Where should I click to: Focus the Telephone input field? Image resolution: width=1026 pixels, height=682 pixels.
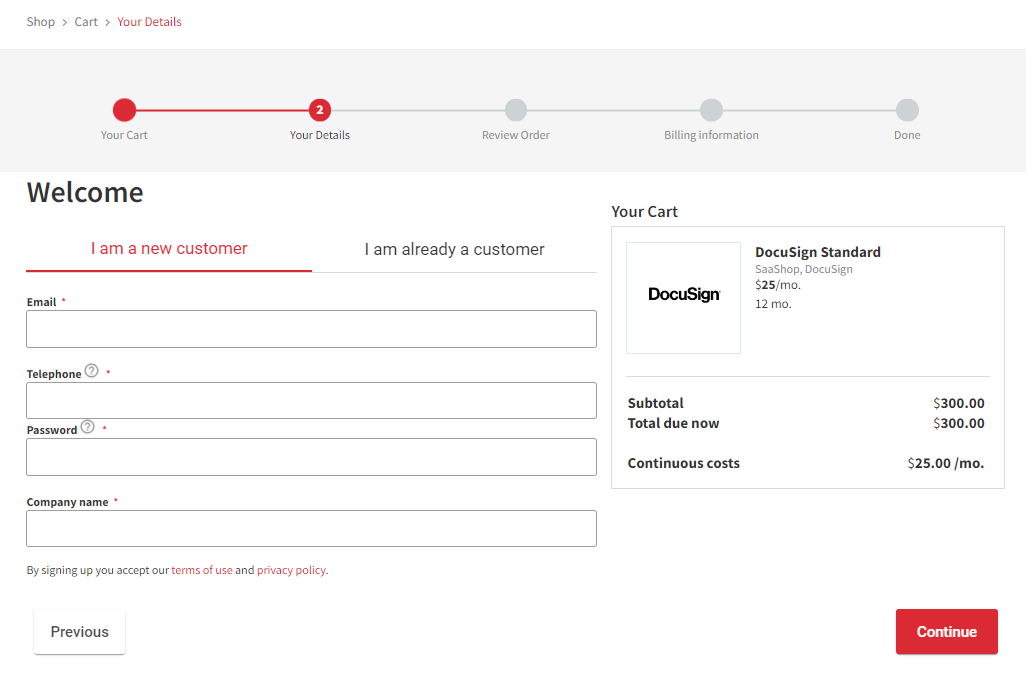[x=311, y=401]
